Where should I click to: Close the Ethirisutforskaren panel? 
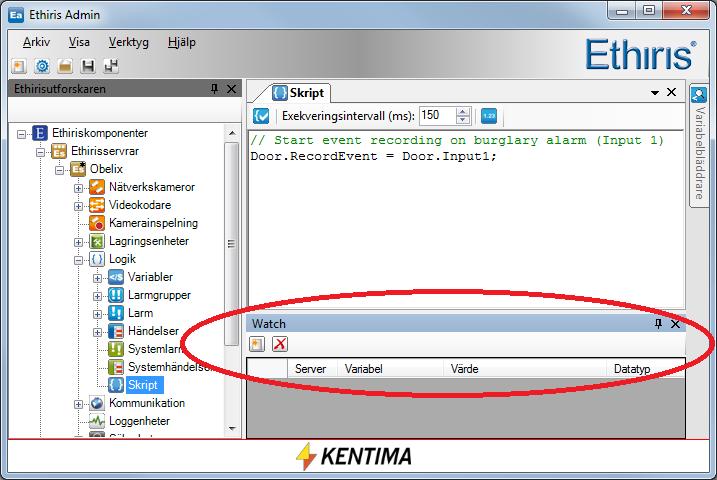pyautogui.click(x=231, y=89)
